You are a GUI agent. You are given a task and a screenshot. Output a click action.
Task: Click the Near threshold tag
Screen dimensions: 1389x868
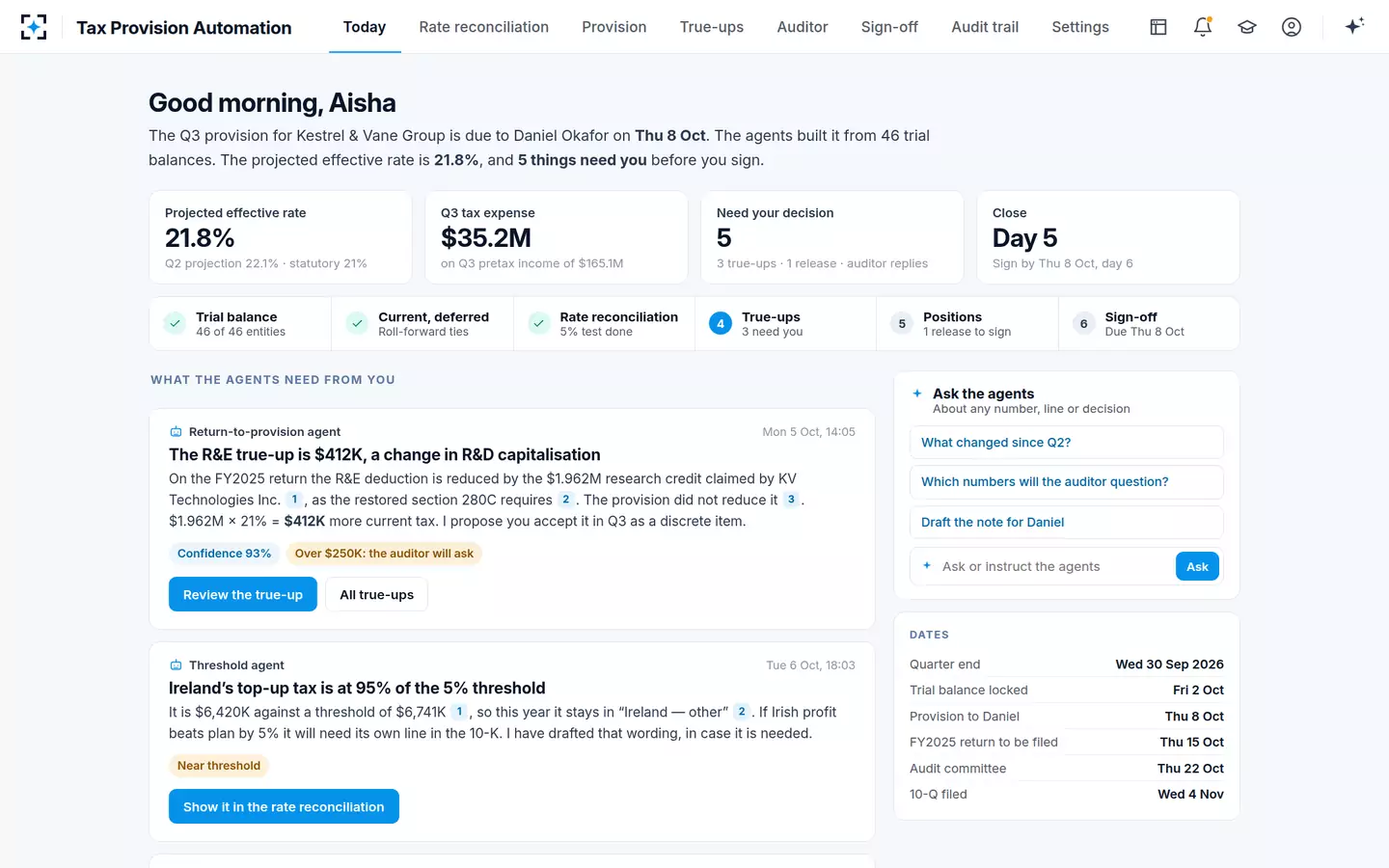(x=219, y=766)
